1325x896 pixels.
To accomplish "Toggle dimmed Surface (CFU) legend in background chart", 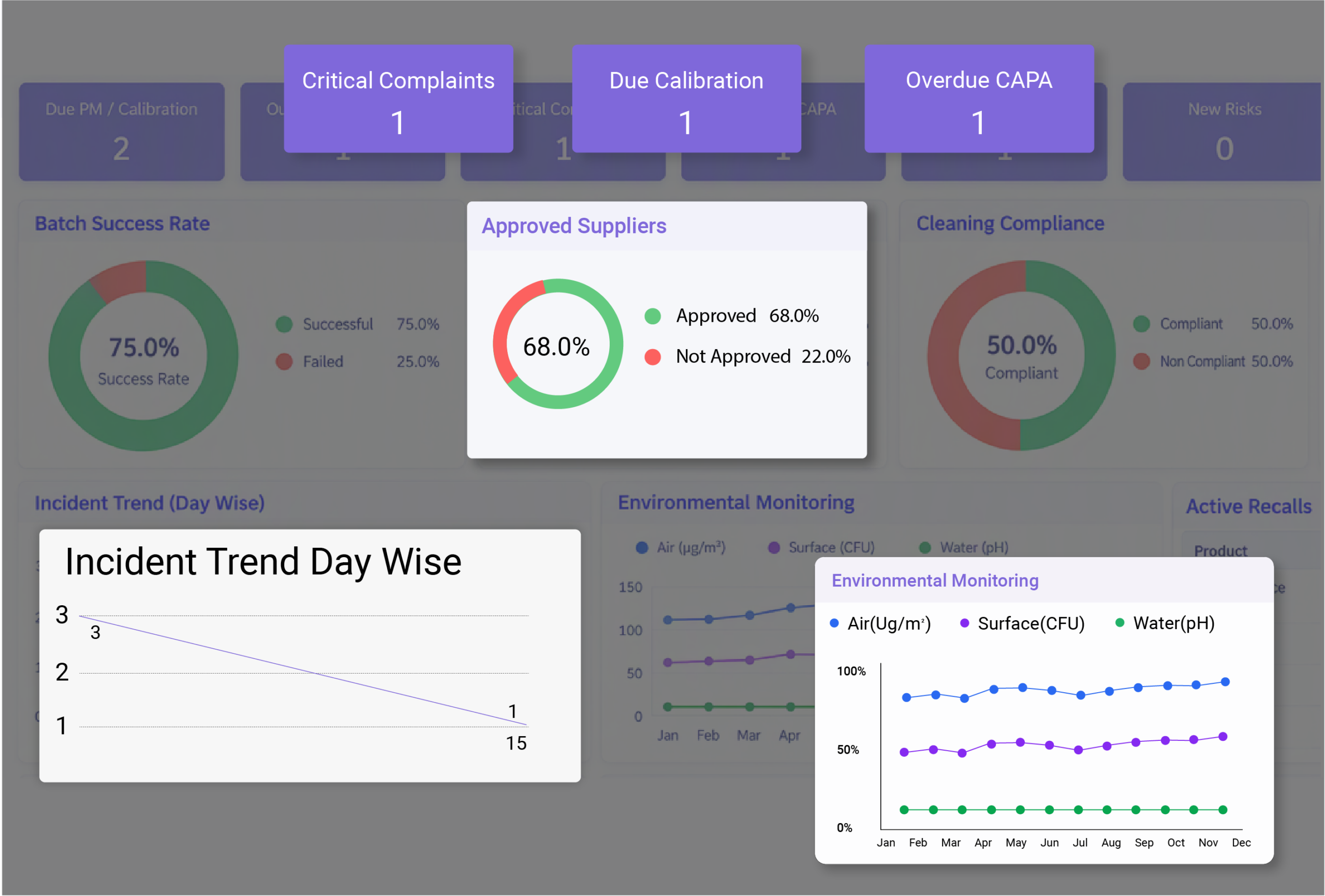I will pyautogui.click(x=821, y=548).
